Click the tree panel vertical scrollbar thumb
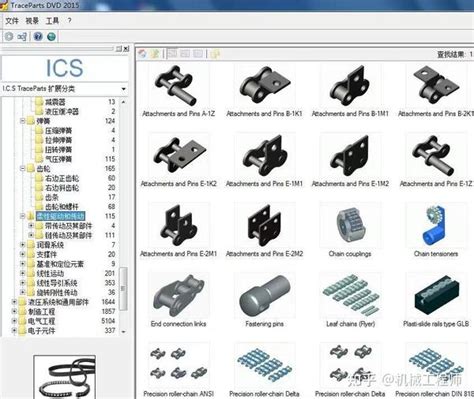 pos(123,289)
